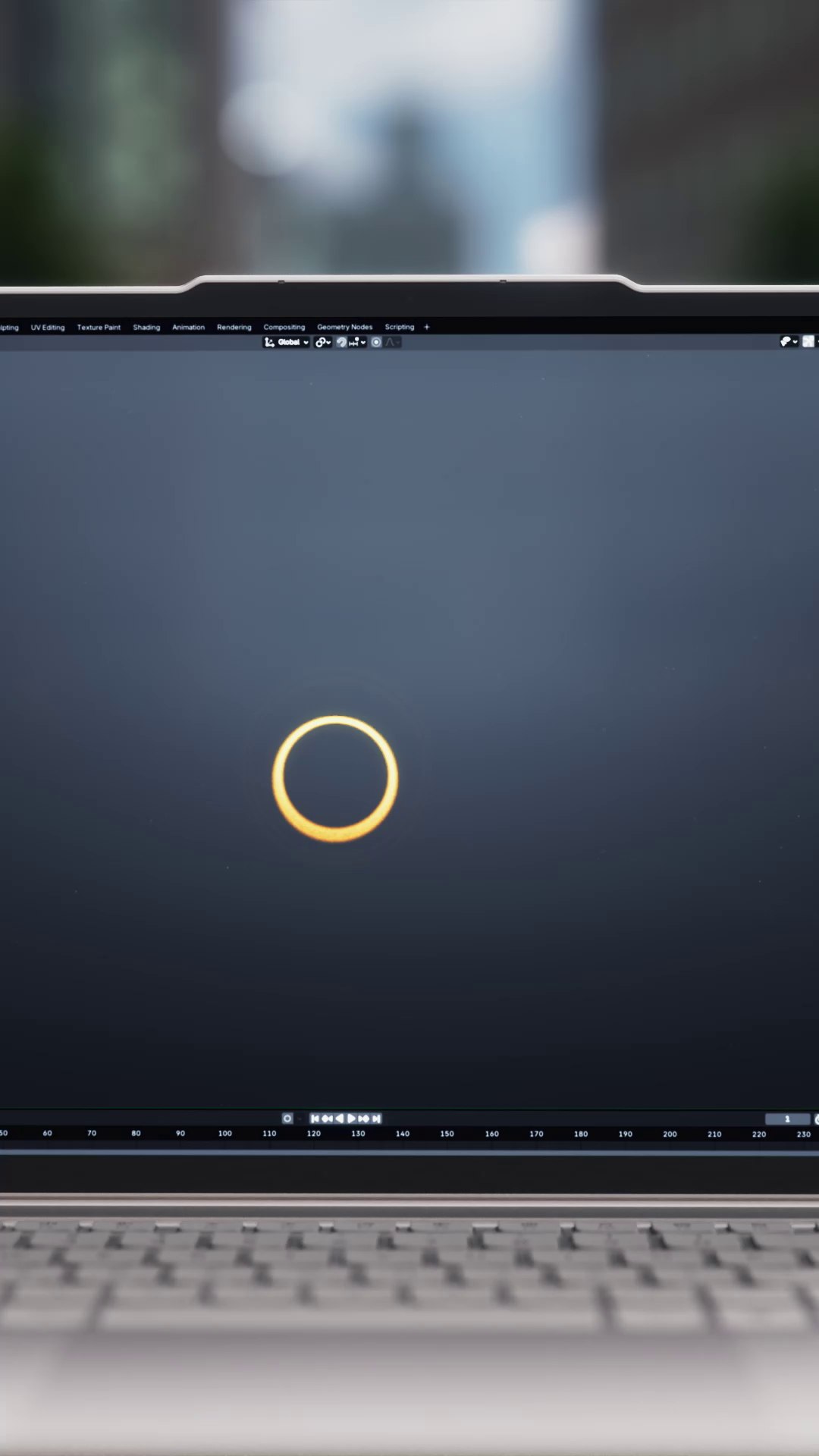Open the proportional editing falloff dropdown
This screenshot has height=1456, width=819.
click(x=392, y=342)
